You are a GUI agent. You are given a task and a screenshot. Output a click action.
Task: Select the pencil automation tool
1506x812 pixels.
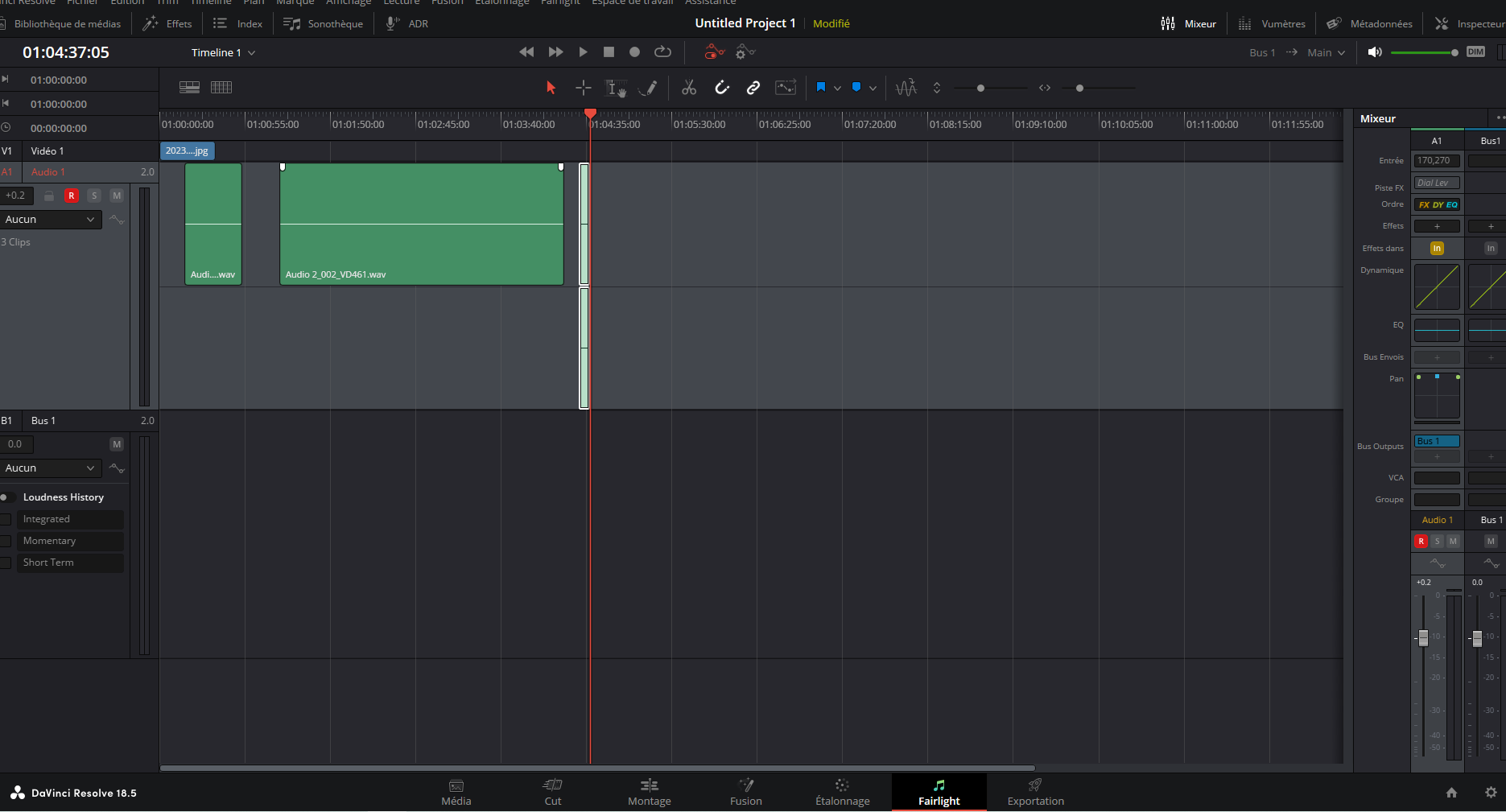click(x=648, y=88)
